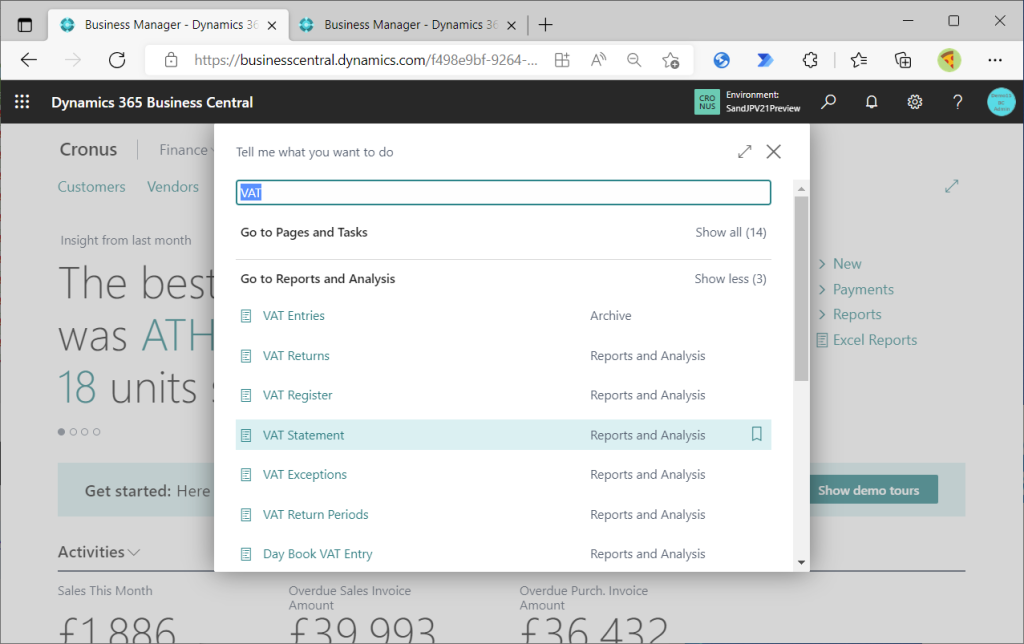
Task: Open the VAT Exceptions result
Action: pos(305,475)
